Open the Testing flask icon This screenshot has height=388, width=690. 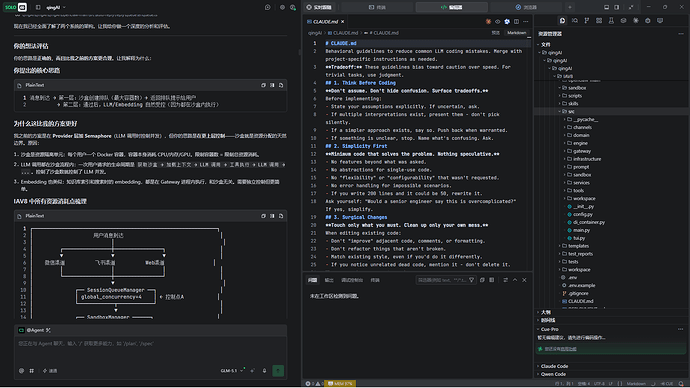tap(611, 21)
